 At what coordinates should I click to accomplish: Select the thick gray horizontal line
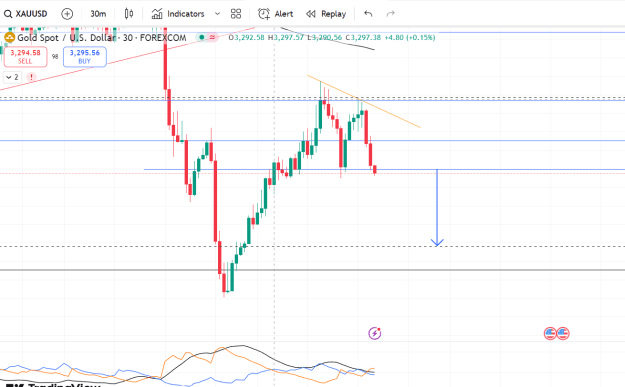pyautogui.click(x=312, y=270)
